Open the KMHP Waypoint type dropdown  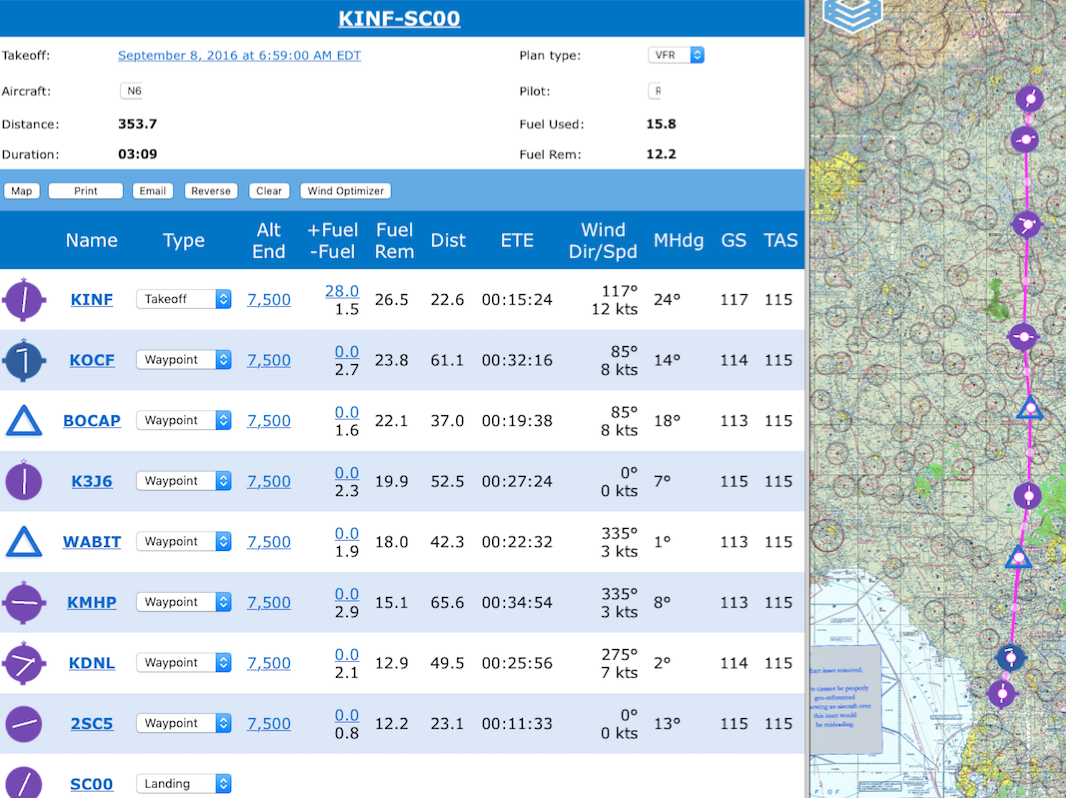point(184,602)
